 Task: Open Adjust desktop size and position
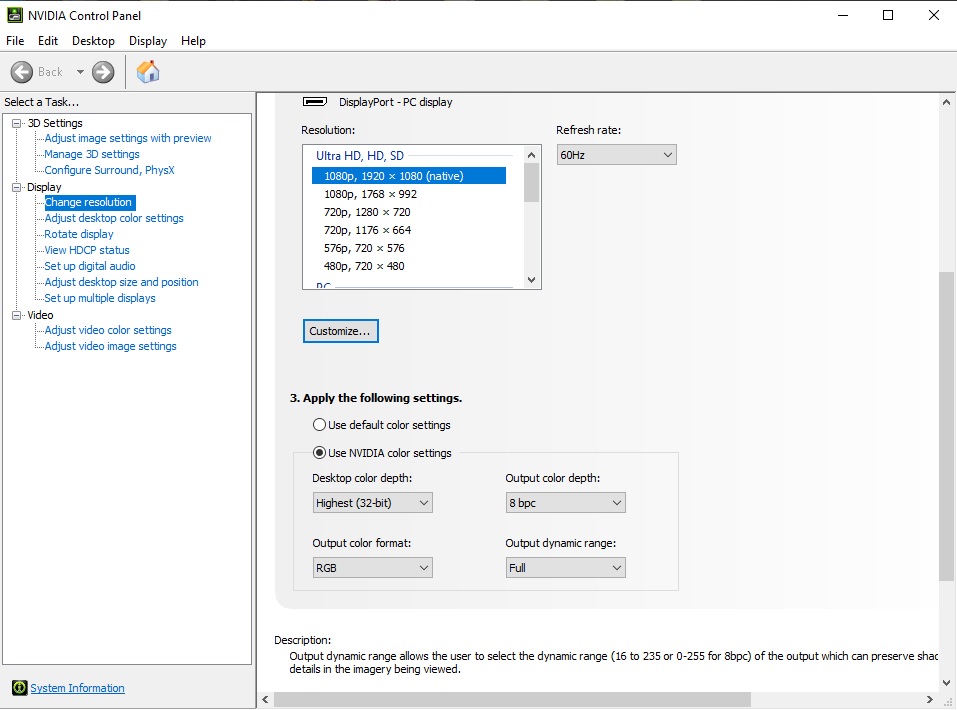[x=121, y=282]
